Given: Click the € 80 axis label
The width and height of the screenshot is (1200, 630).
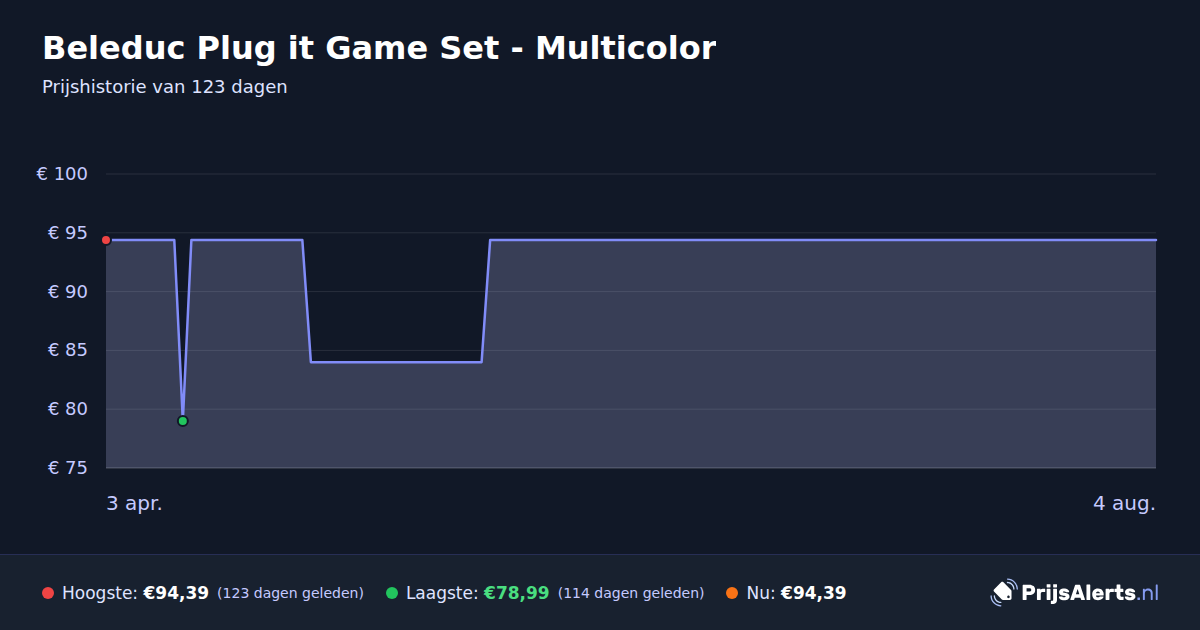Looking at the screenshot, I should pos(68,409).
